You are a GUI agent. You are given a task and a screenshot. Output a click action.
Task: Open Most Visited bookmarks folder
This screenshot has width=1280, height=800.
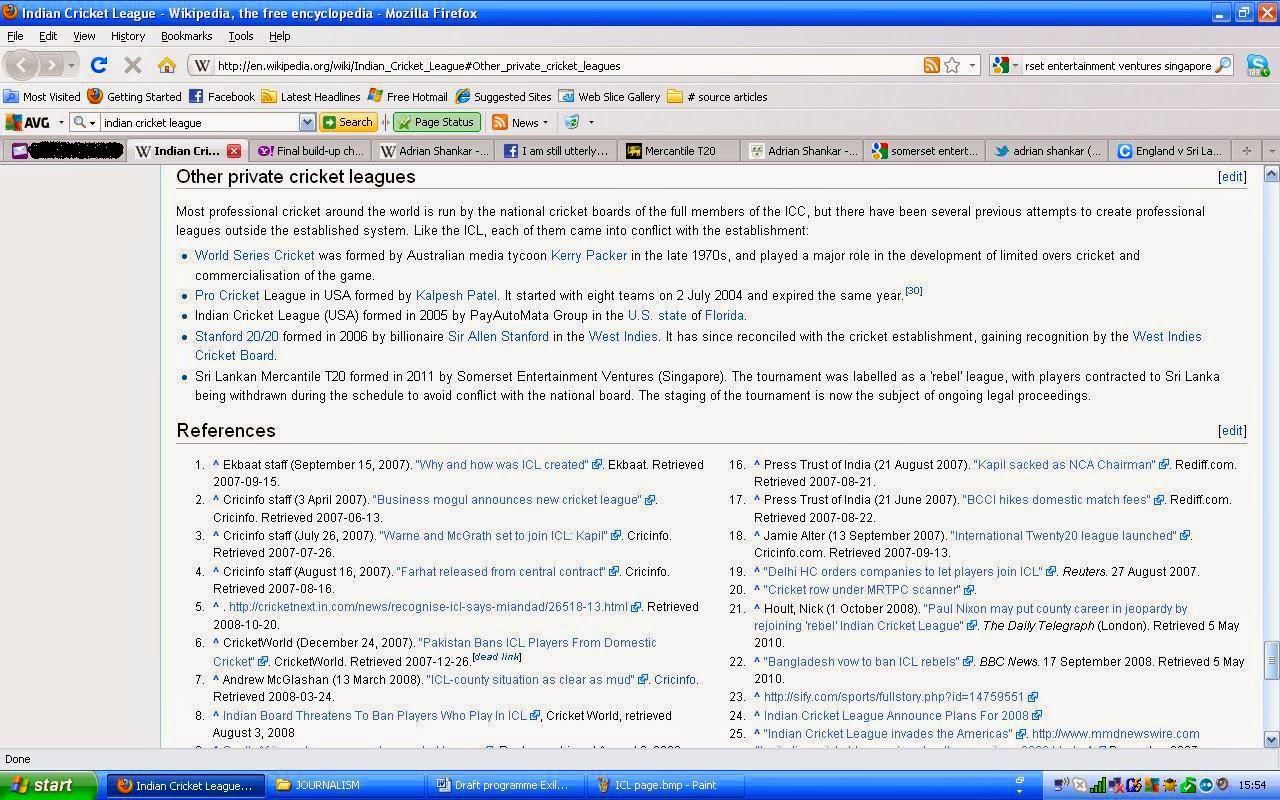coord(42,96)
